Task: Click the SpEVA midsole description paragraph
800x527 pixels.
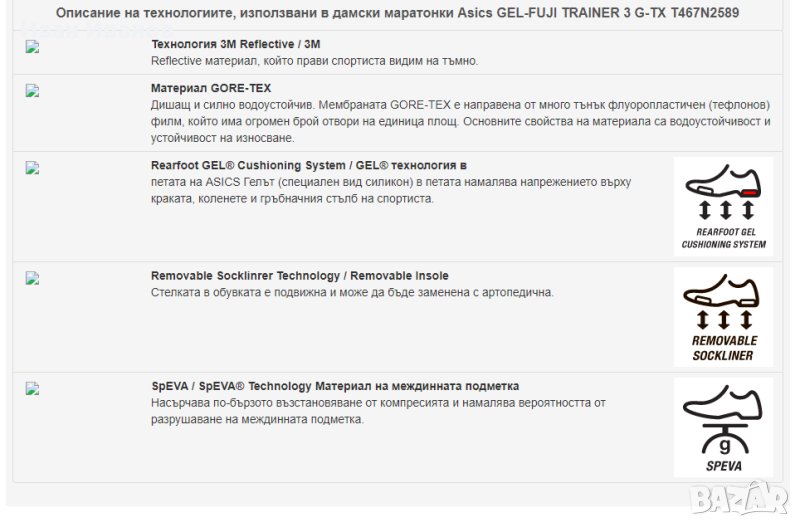Action: pos(378,411)
